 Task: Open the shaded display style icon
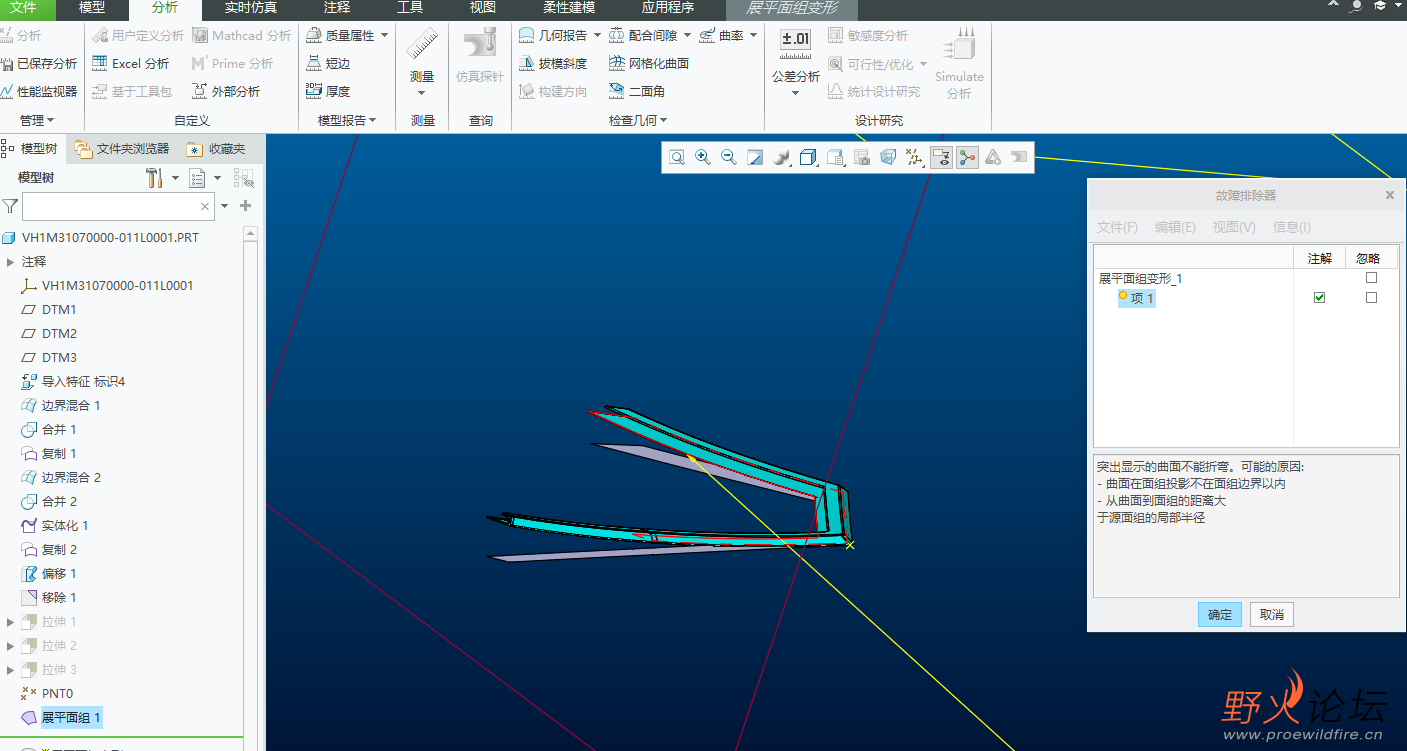[783, 157]
